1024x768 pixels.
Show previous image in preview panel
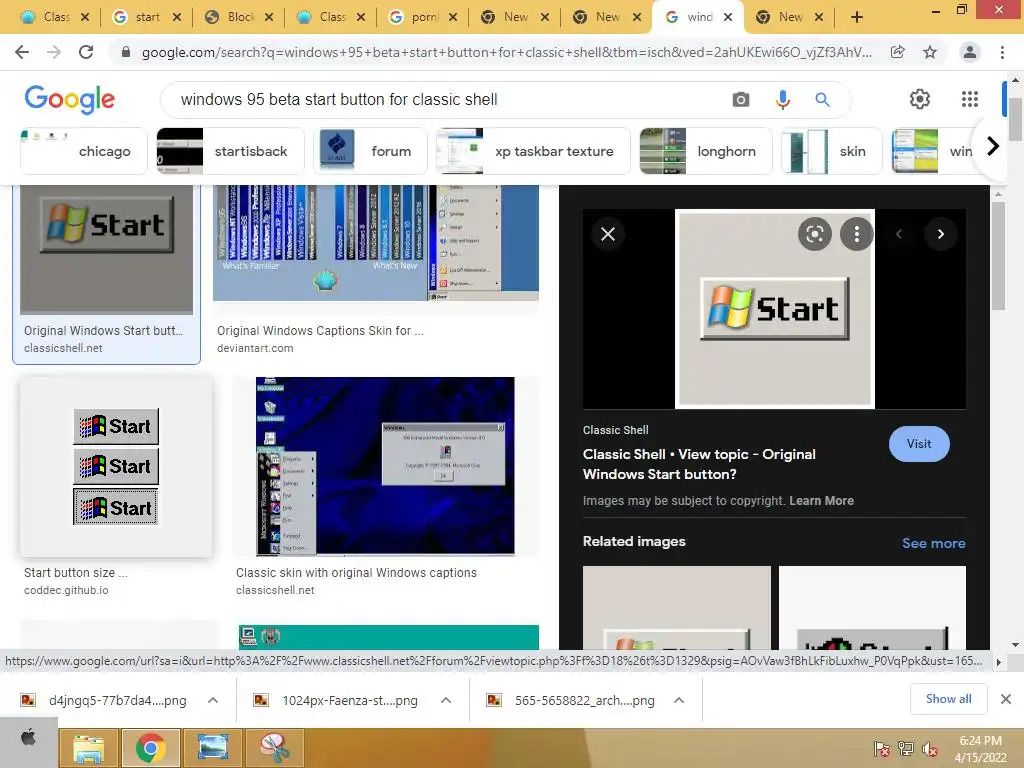(899, 234)
